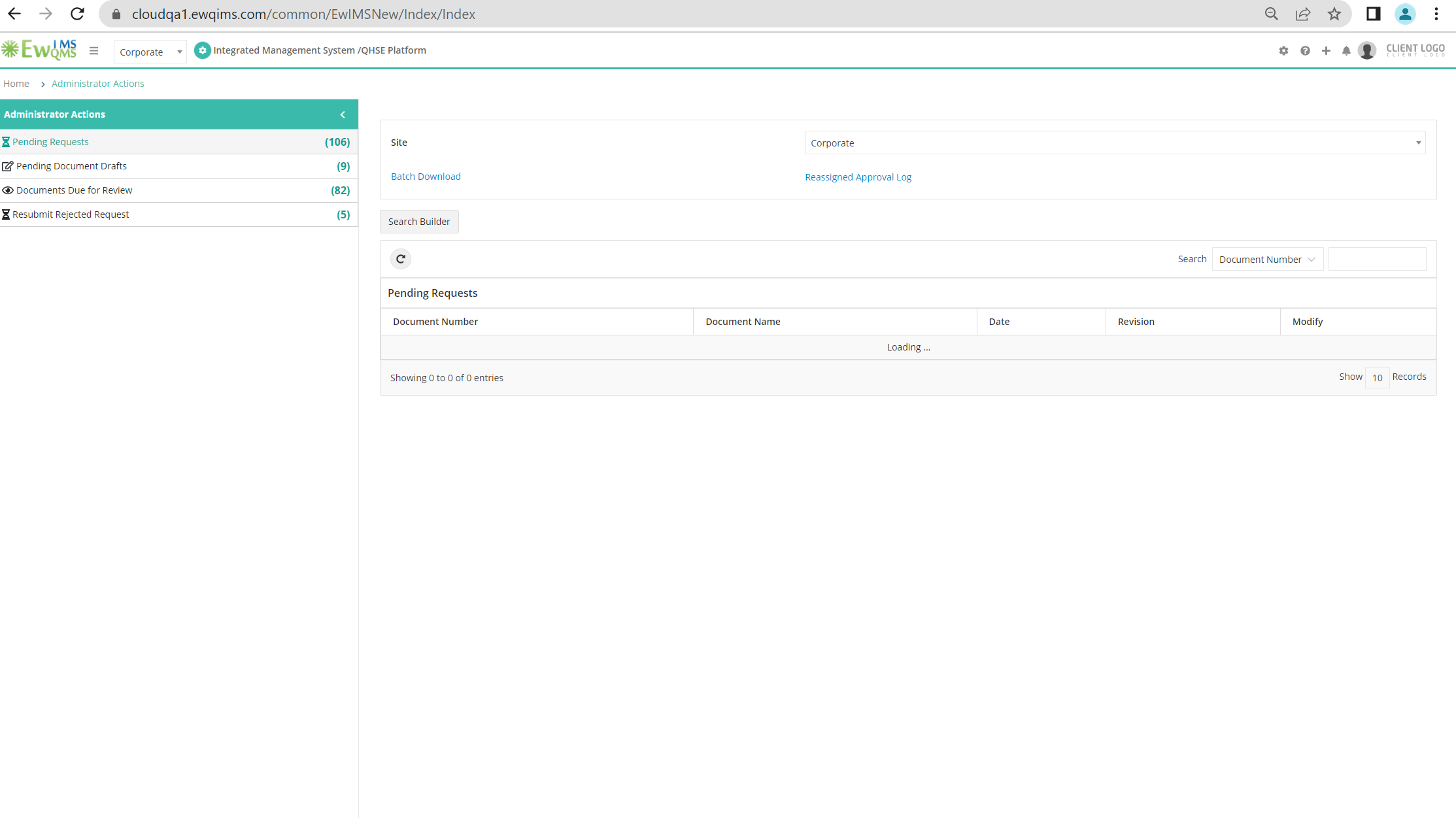Open the browser side panel icon
Screen dimensions: 1456x818
tap(1373, 14)
